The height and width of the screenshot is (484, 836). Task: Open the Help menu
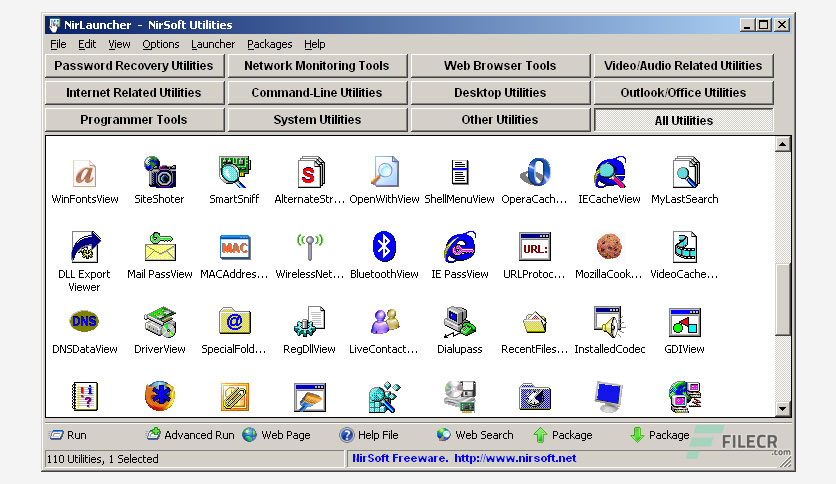[x=315, y=44]
